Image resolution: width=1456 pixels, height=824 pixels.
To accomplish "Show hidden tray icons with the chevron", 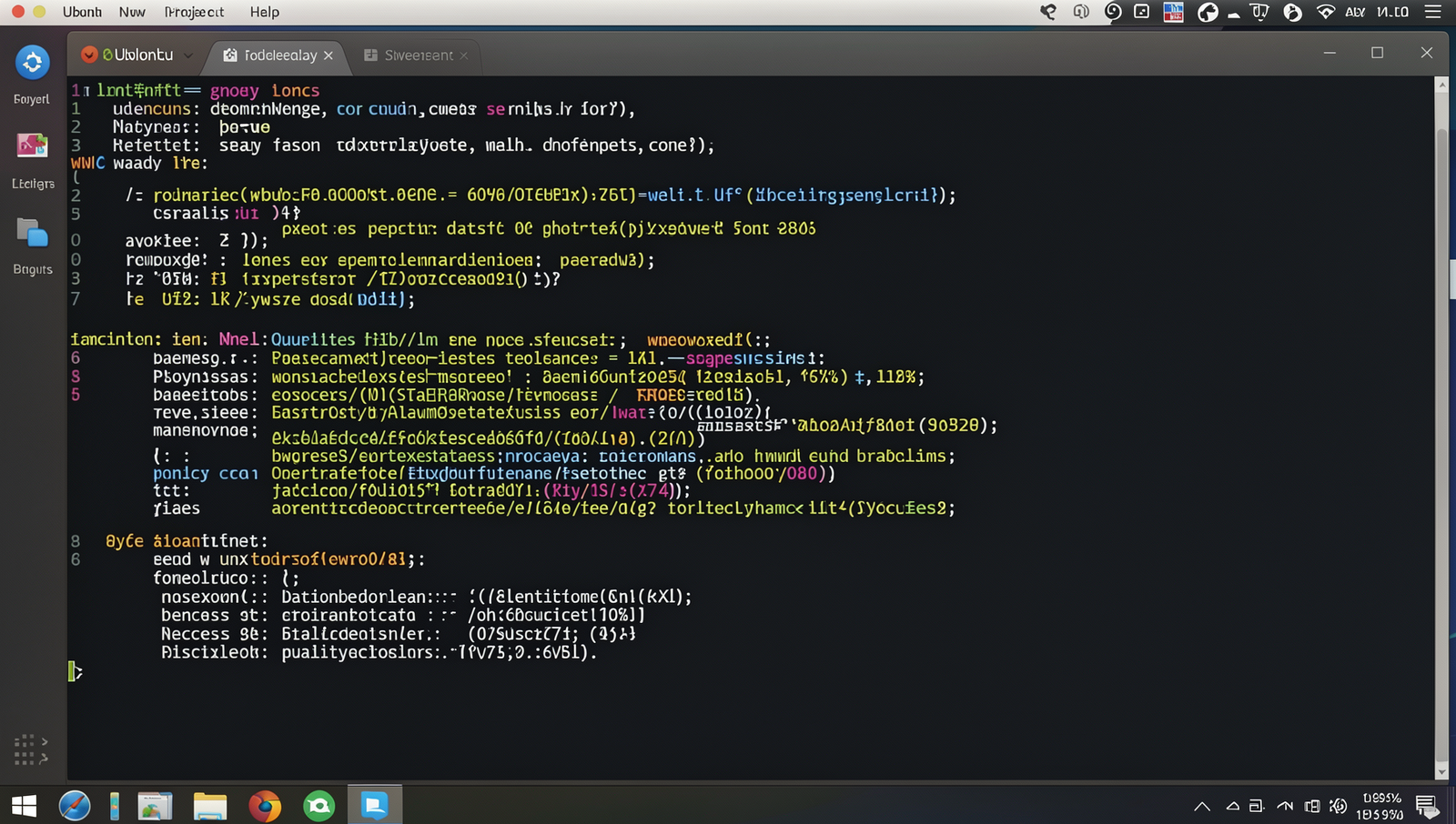I will pos(1202,806).
